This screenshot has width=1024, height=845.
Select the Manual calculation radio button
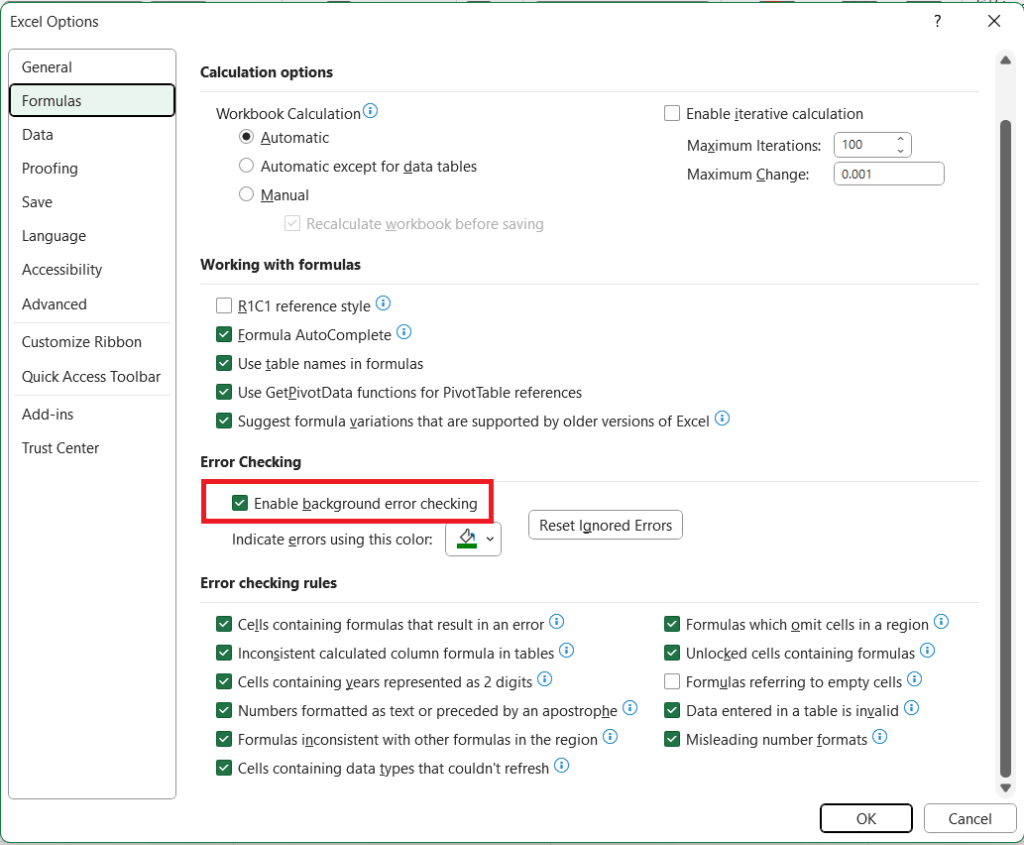pos(246,194)
